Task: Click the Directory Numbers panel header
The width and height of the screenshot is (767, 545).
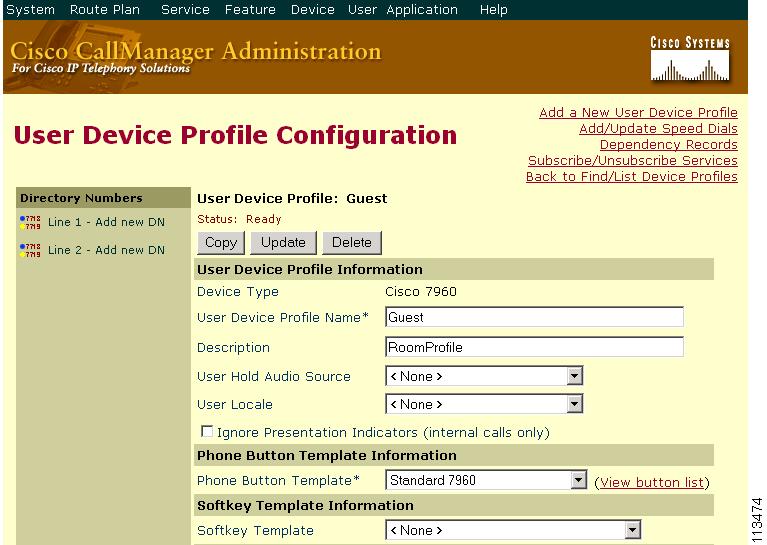Action: [103, 198]
